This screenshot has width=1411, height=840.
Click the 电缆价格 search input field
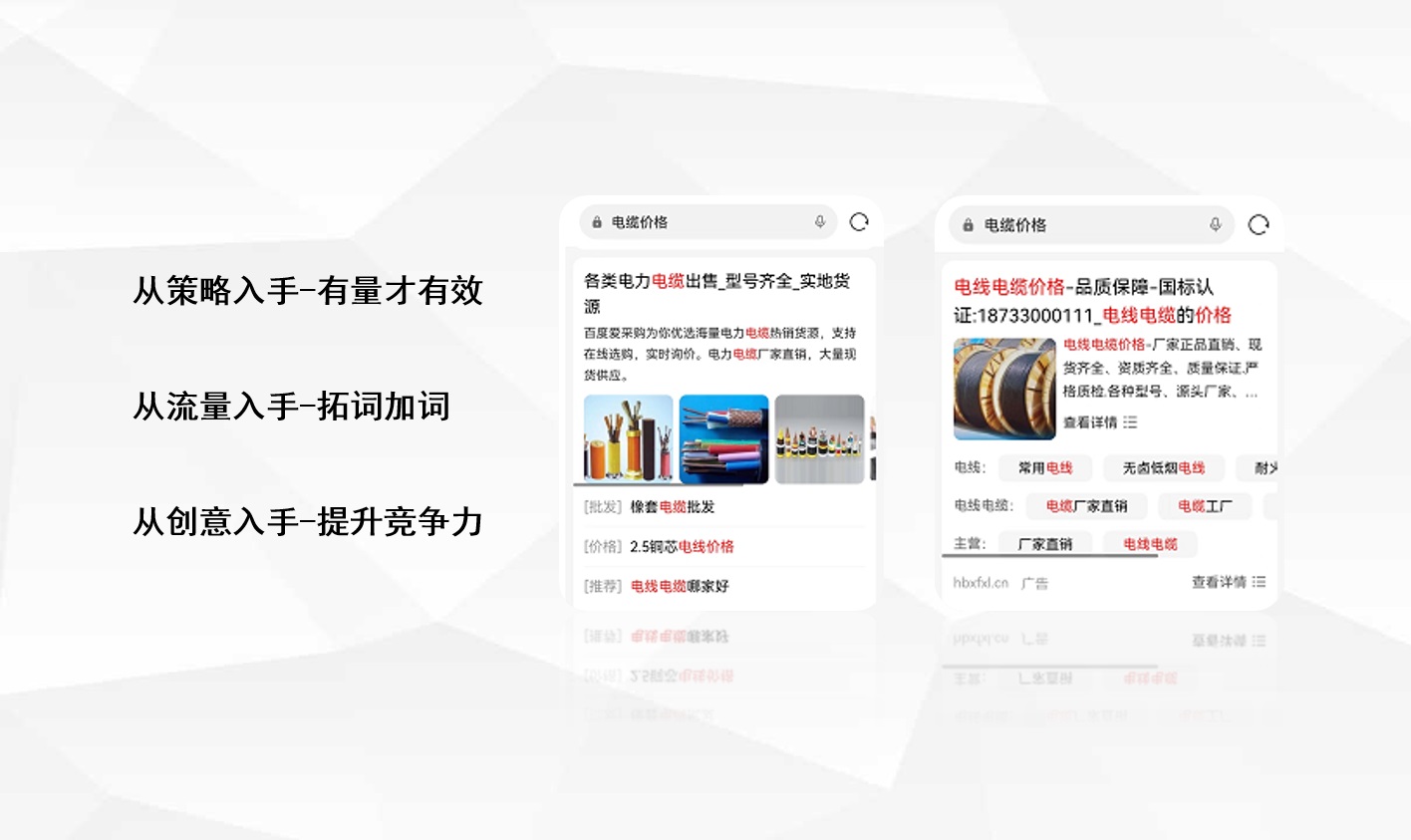pyautogui.click(x=698, y=222)
